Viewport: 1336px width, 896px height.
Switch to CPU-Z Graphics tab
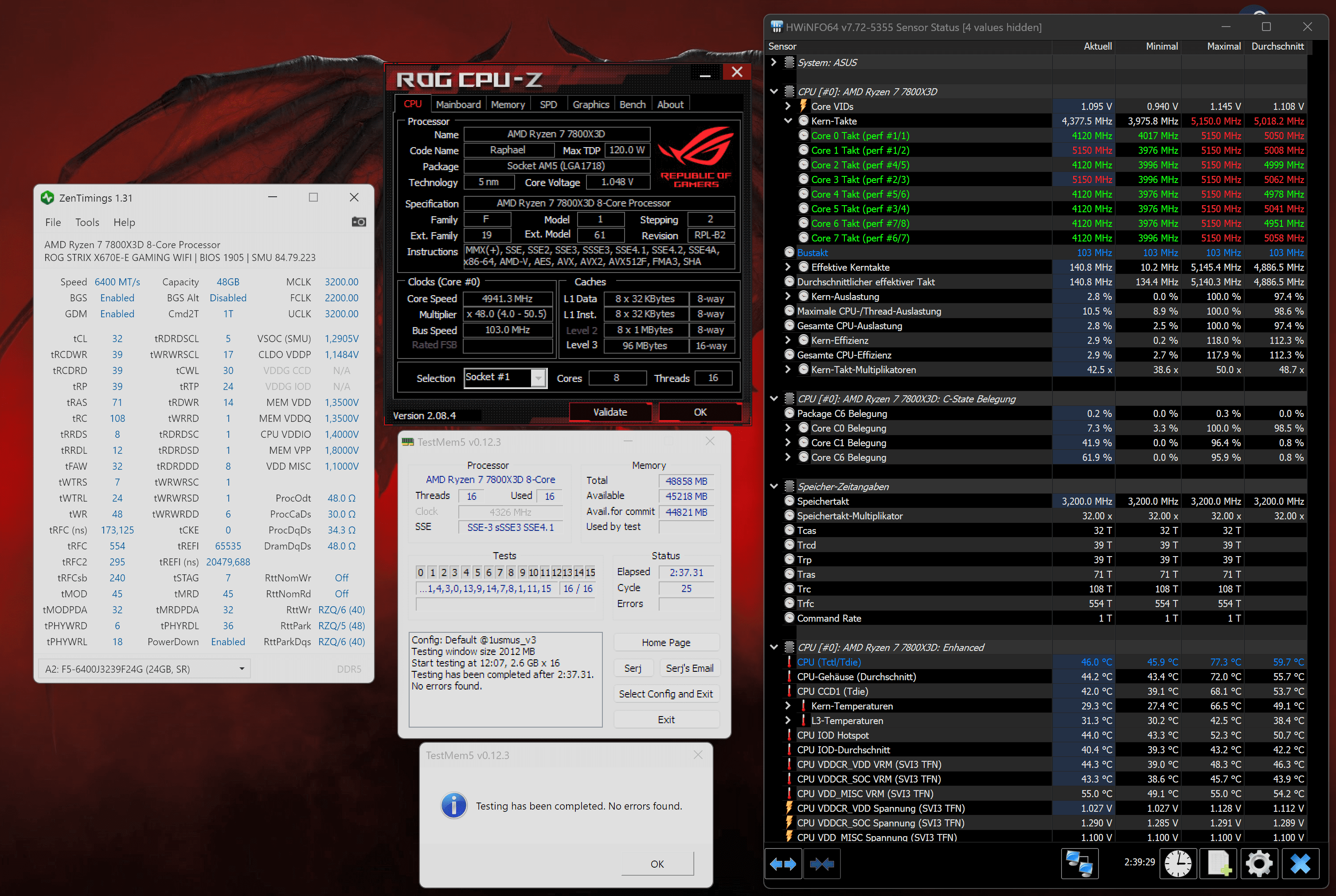pos(591,104)
